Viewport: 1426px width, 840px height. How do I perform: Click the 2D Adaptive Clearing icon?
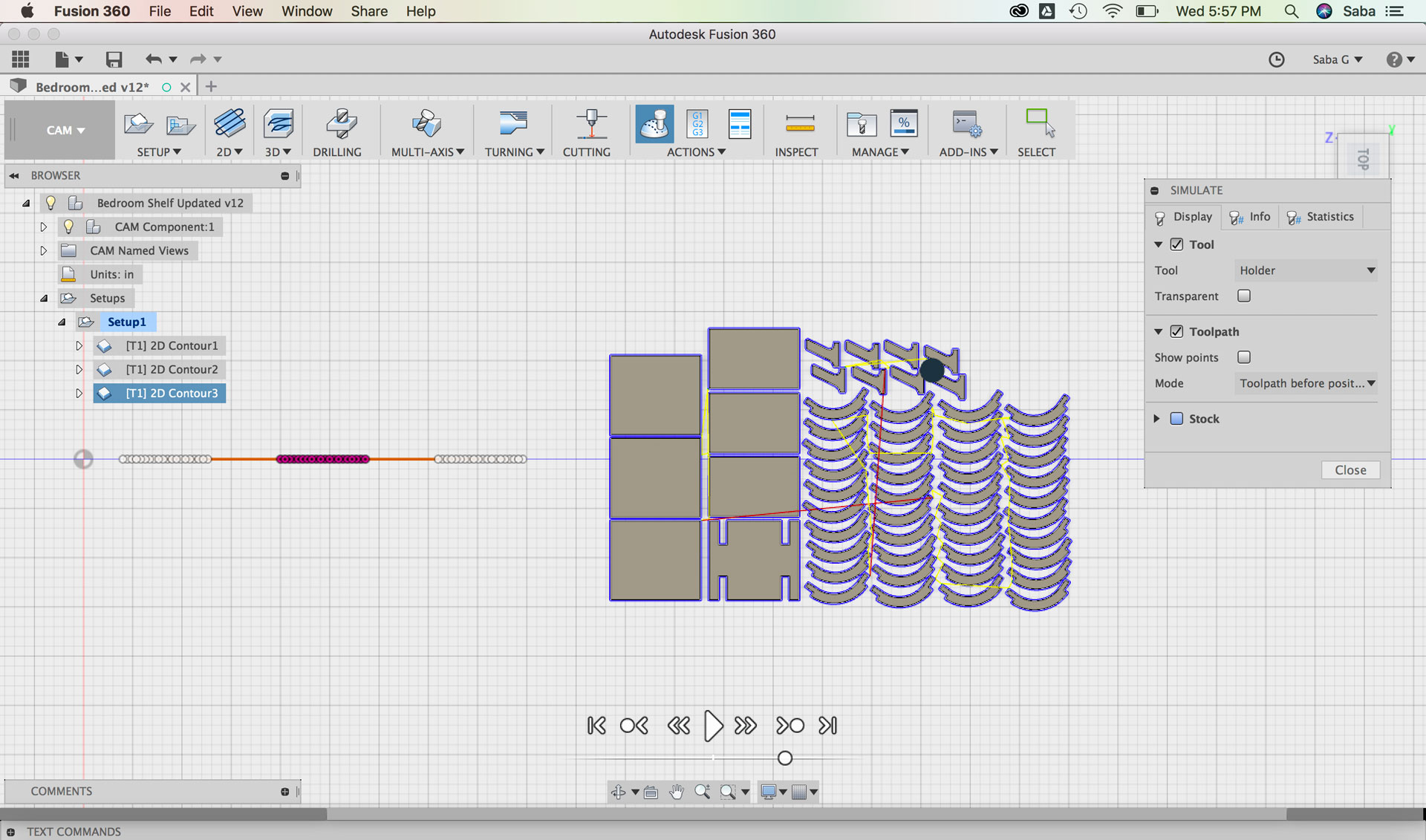229,124
